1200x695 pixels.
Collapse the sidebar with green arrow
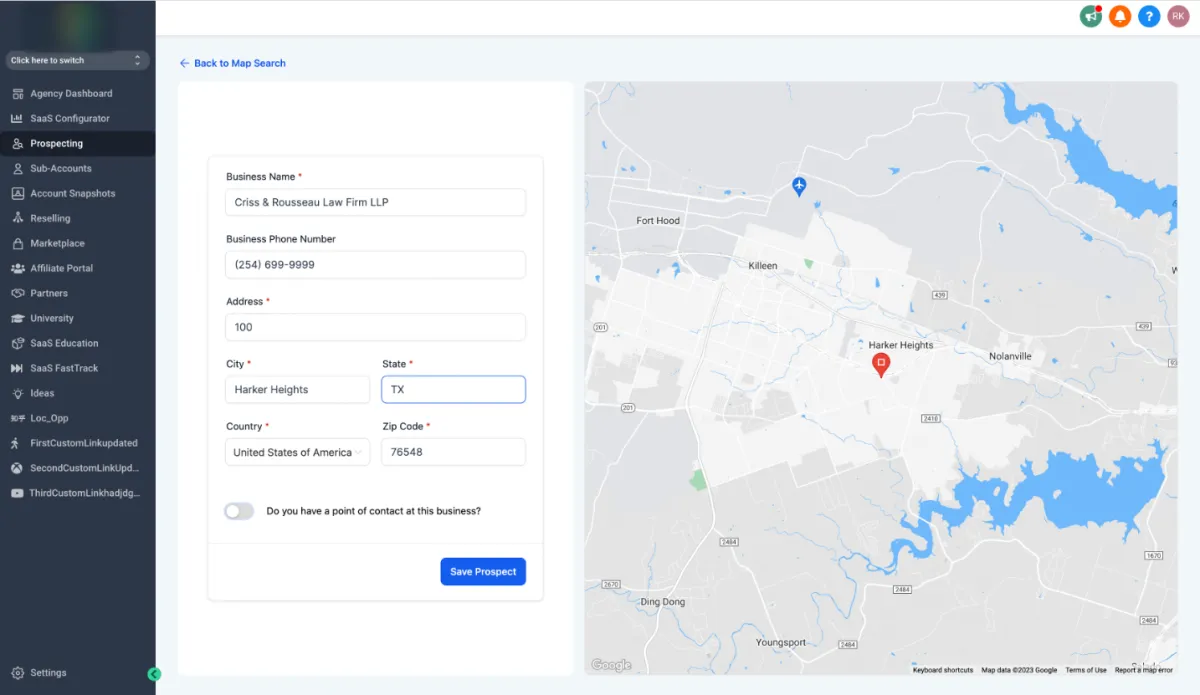click(154, 674)
